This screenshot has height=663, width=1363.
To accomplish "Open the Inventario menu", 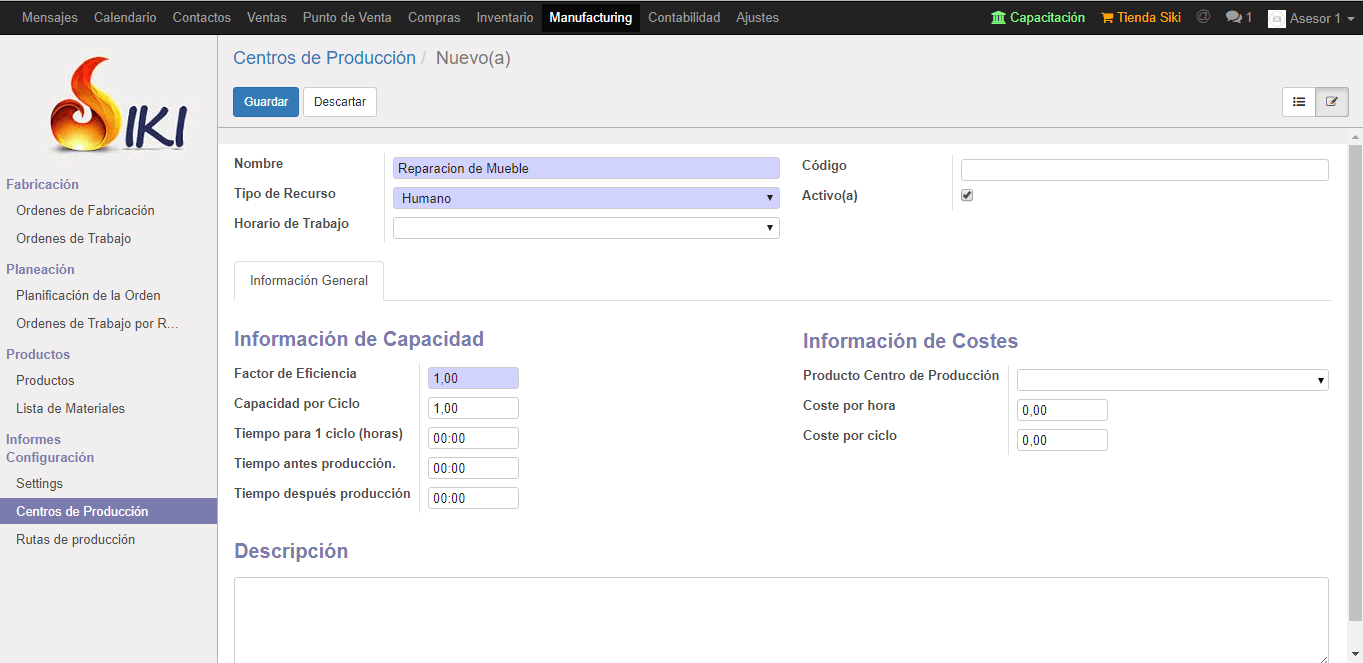I will click(505, 17).
